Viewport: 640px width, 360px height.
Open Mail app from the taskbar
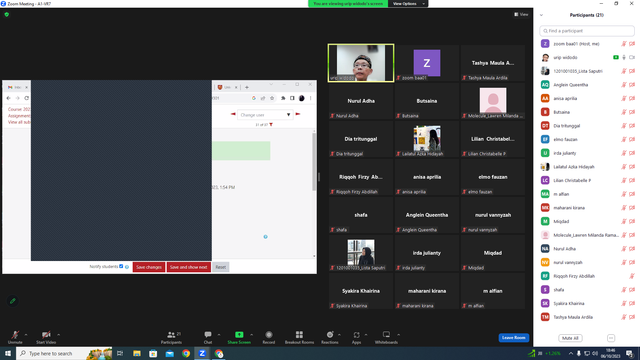169,353
